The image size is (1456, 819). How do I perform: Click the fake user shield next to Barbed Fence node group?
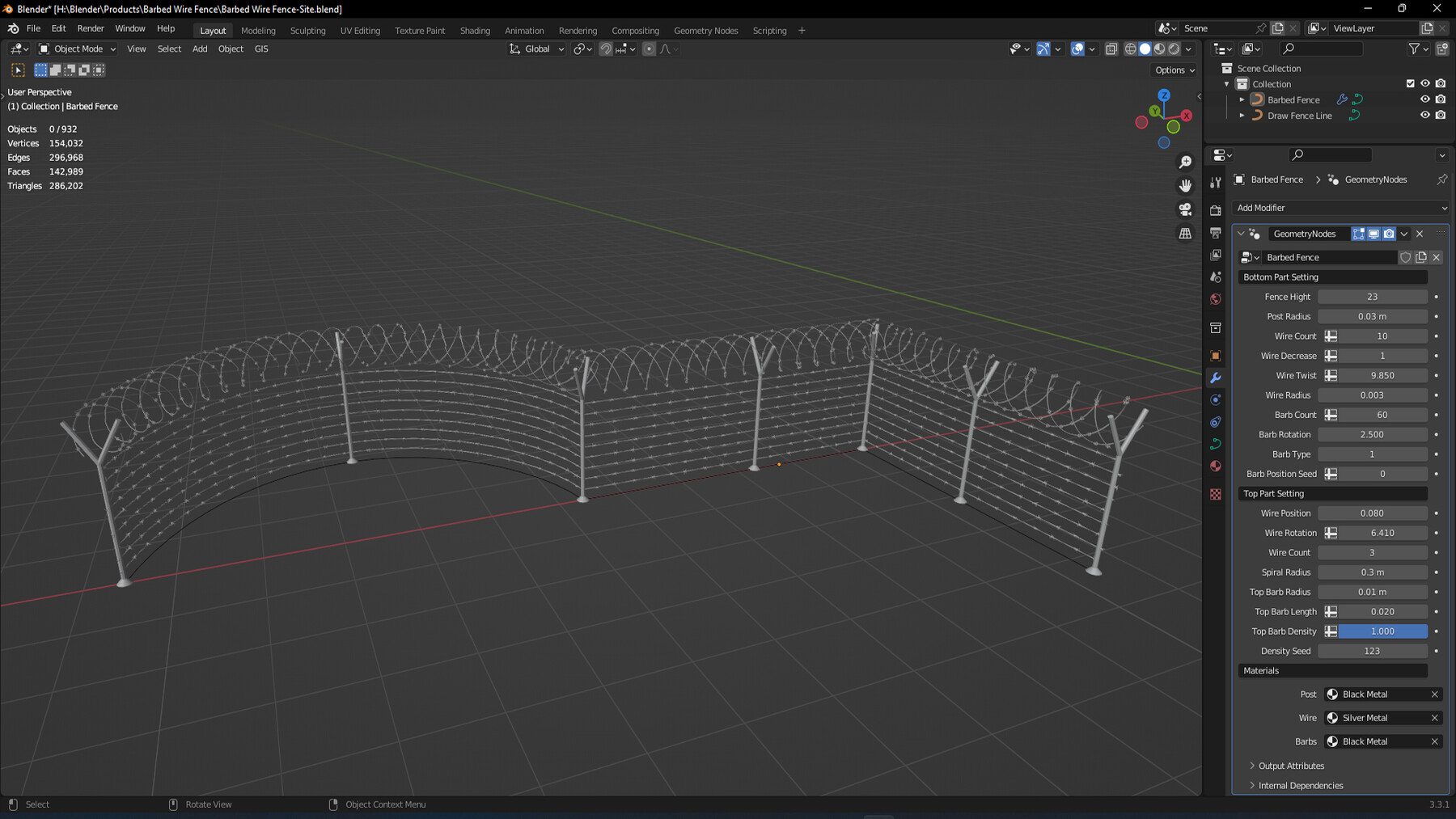(1406, 257)
